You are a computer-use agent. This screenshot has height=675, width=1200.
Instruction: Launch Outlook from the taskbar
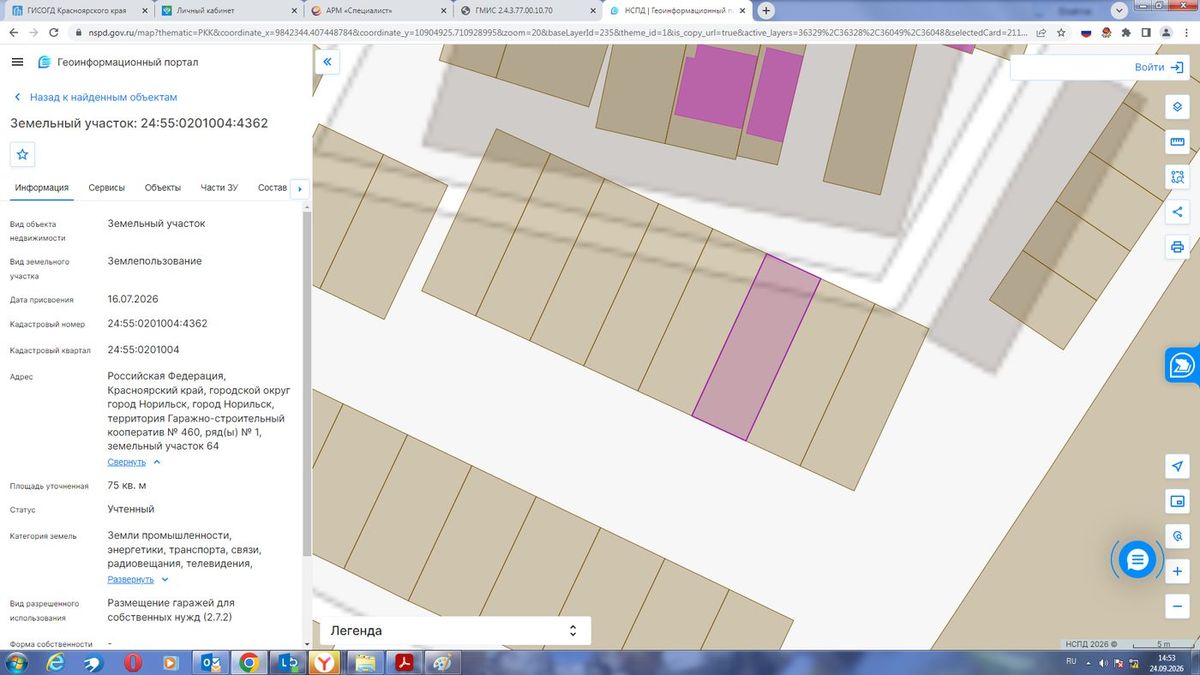point(211,663)
